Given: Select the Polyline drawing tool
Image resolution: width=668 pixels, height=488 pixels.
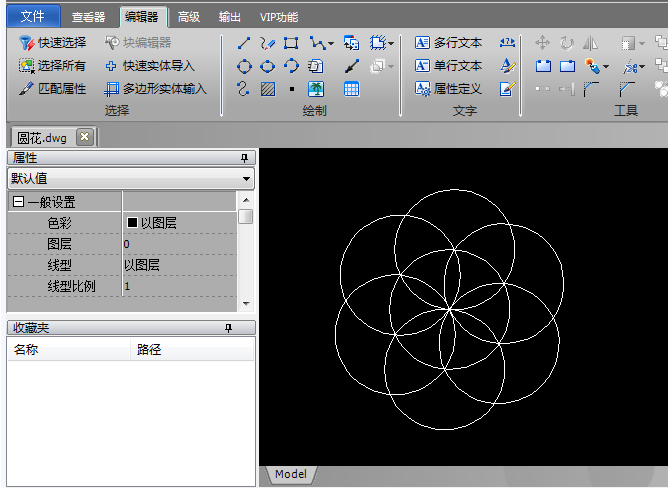Looking at the screenshot, I should pos(317,43).
